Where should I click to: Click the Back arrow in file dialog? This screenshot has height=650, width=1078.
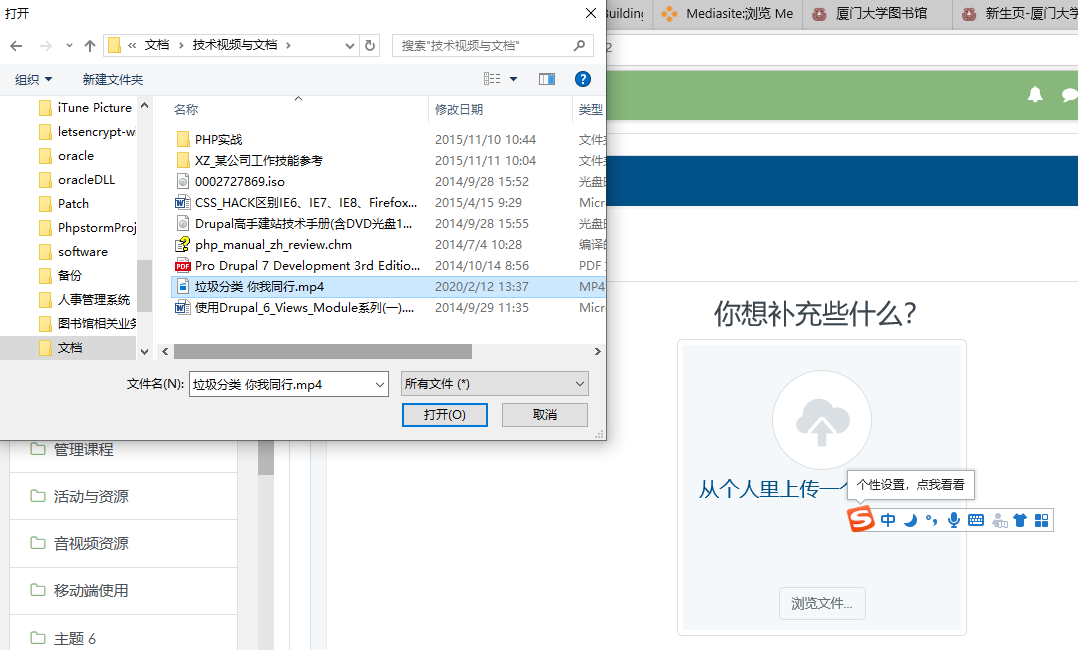pyautogui.click(x=16, y=46)
